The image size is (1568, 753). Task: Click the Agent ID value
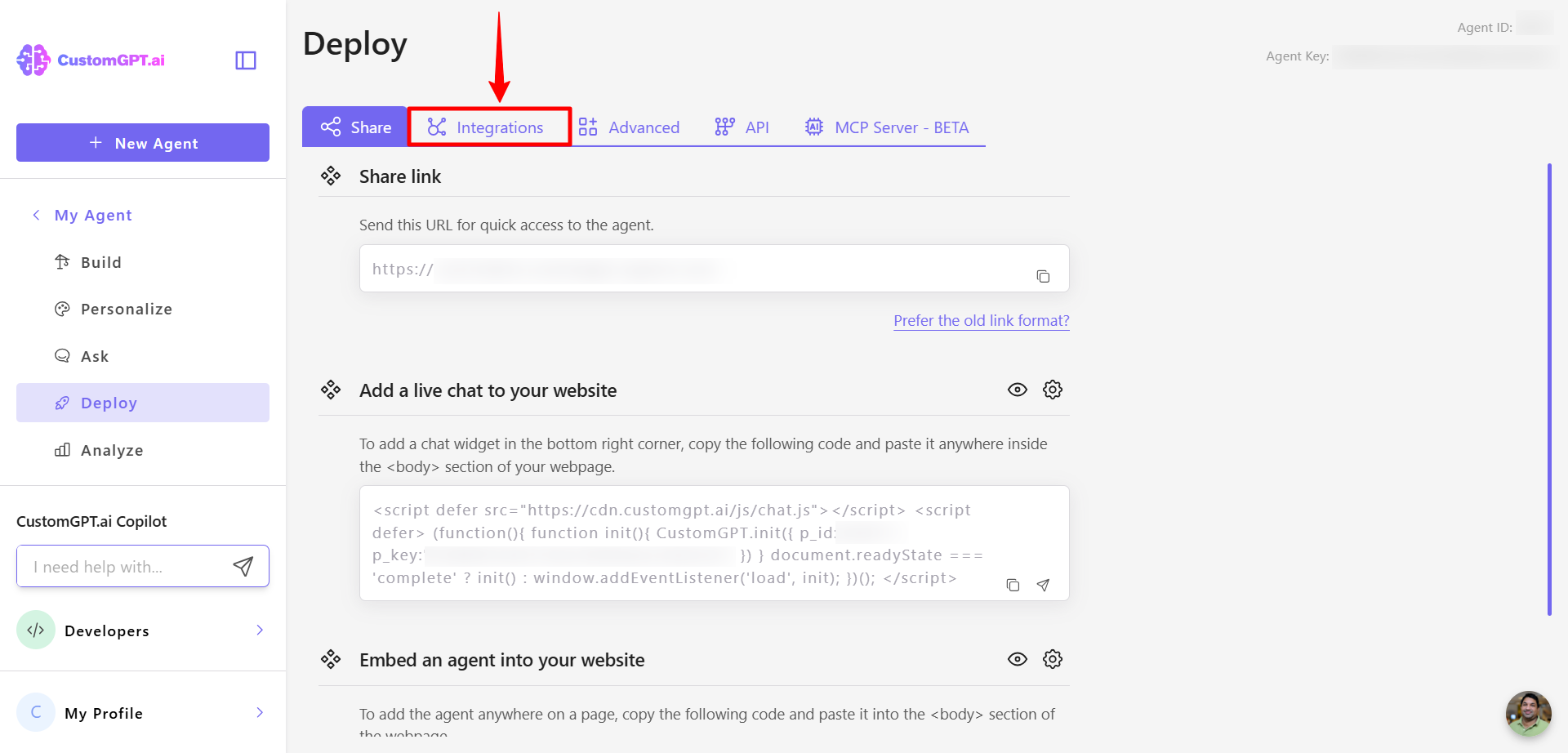point(1535,25)
